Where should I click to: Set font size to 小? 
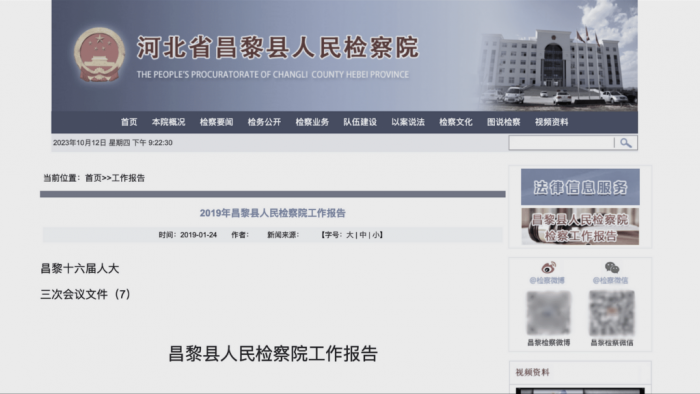click(x=376, y=235)
